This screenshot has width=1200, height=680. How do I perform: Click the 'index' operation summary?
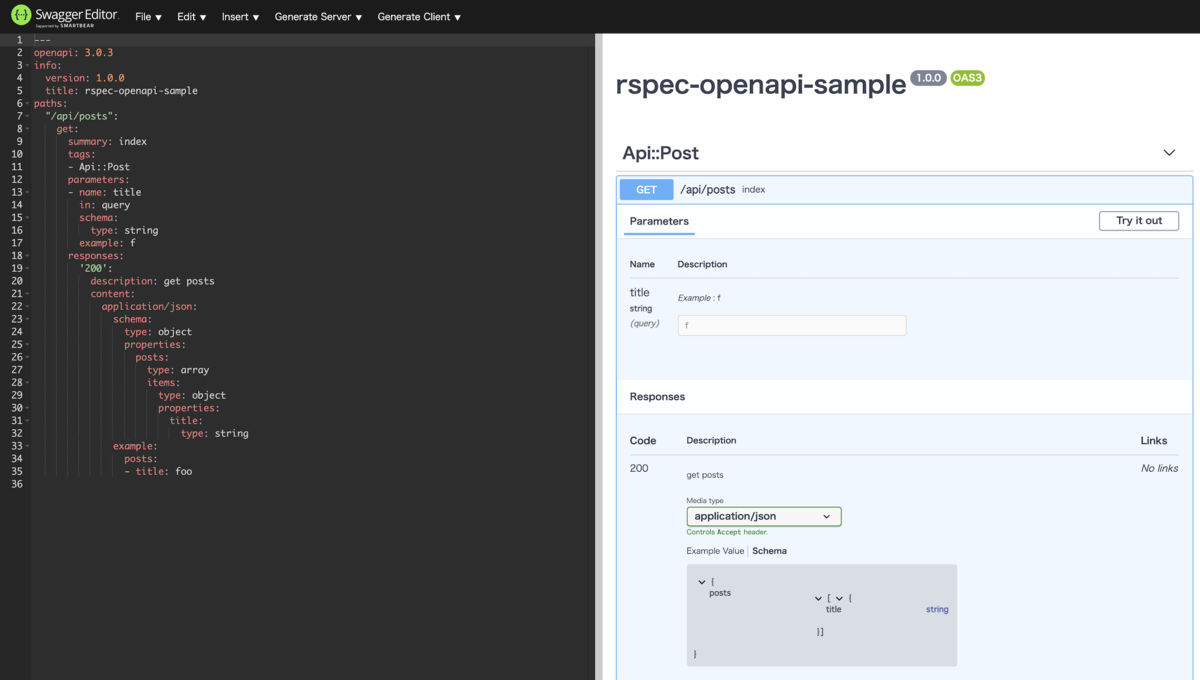[753, 190]
